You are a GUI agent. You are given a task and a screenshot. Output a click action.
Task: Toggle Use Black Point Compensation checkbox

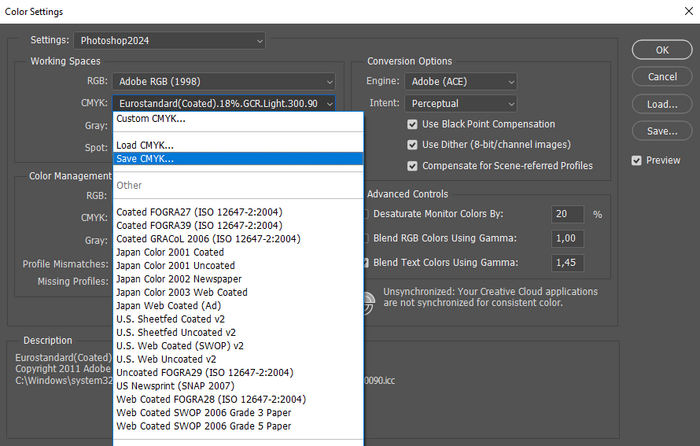413,124
